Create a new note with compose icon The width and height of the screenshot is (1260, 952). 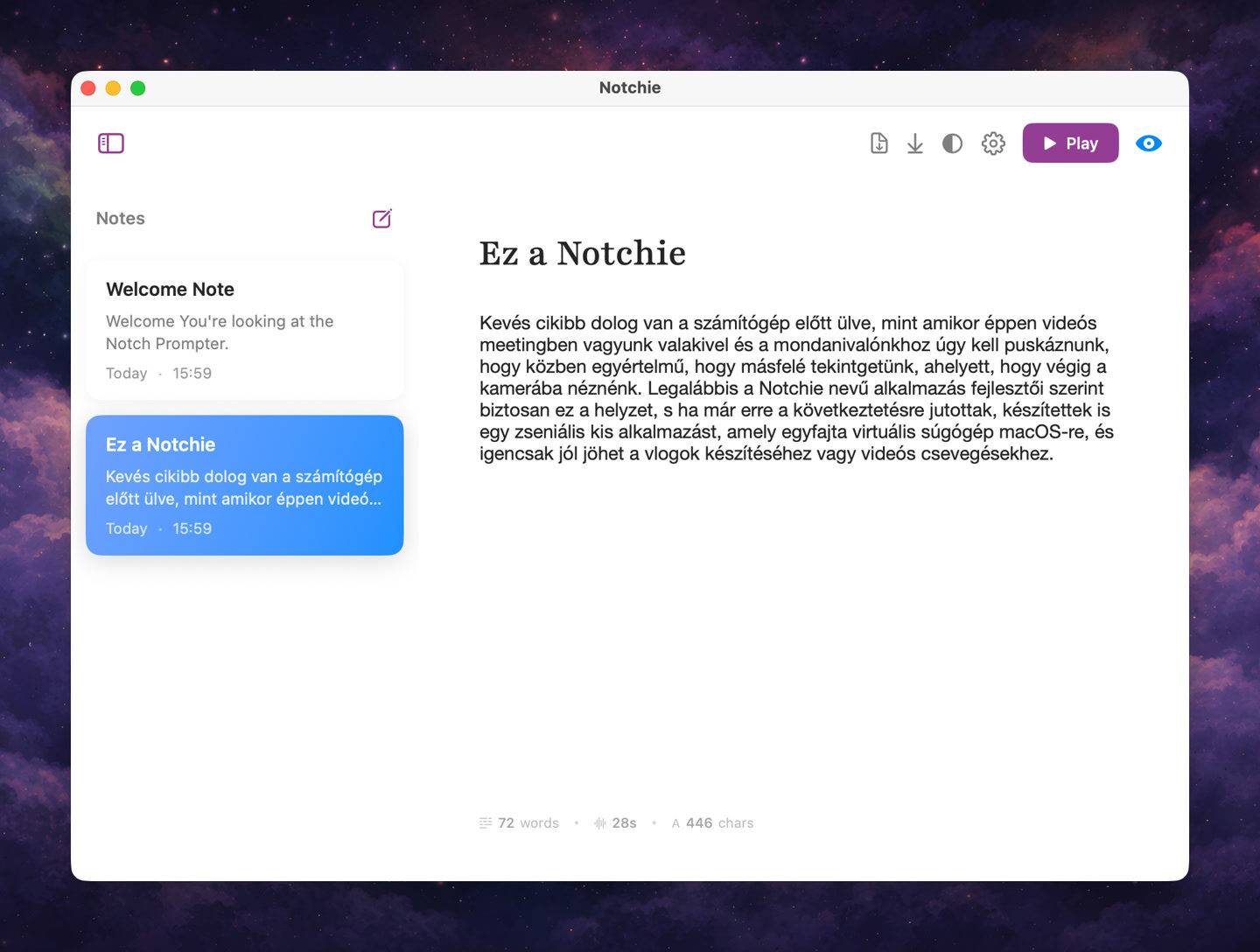point(382,219)
